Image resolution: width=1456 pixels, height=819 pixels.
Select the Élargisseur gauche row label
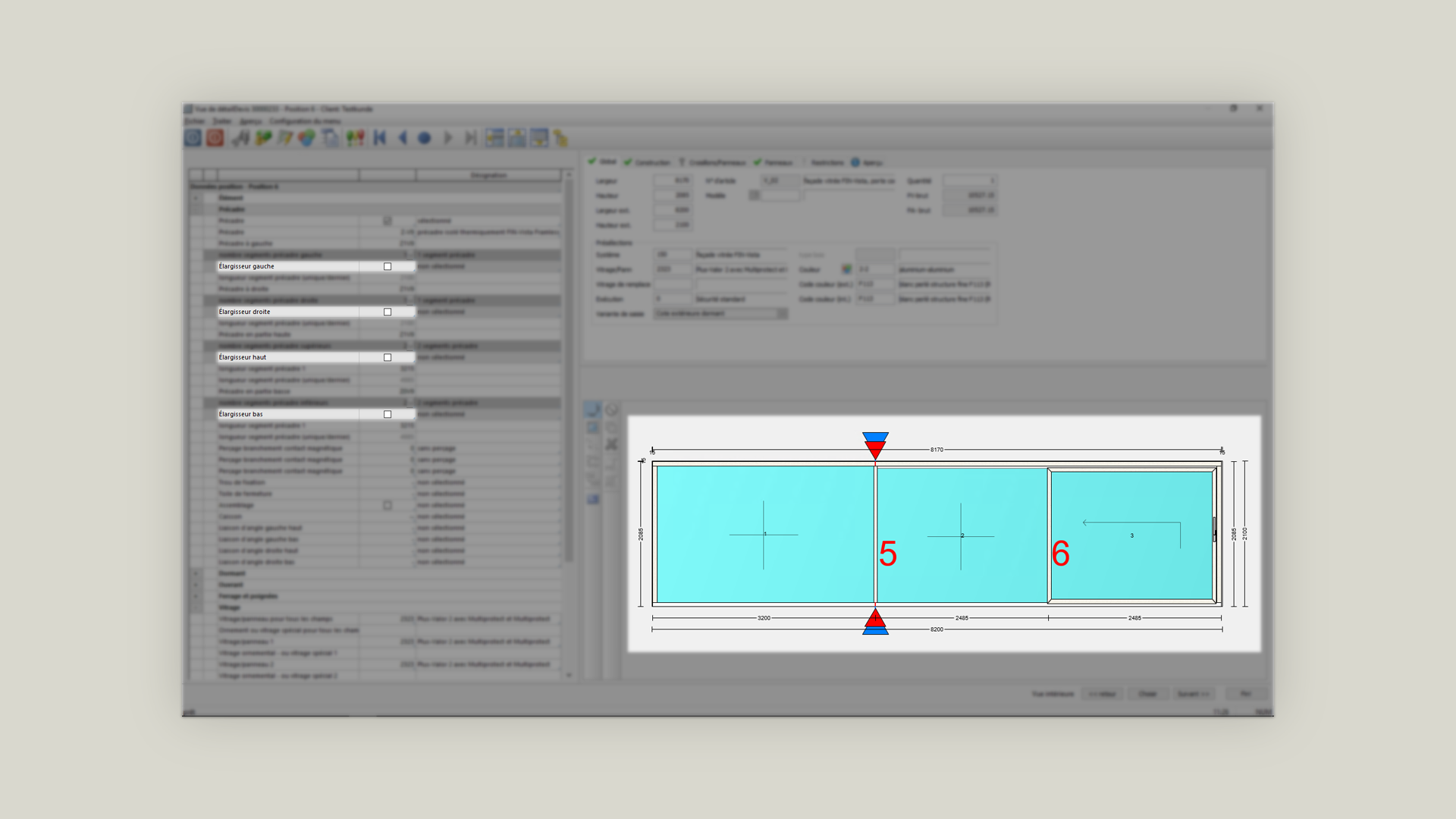click(x=246, y=266)
